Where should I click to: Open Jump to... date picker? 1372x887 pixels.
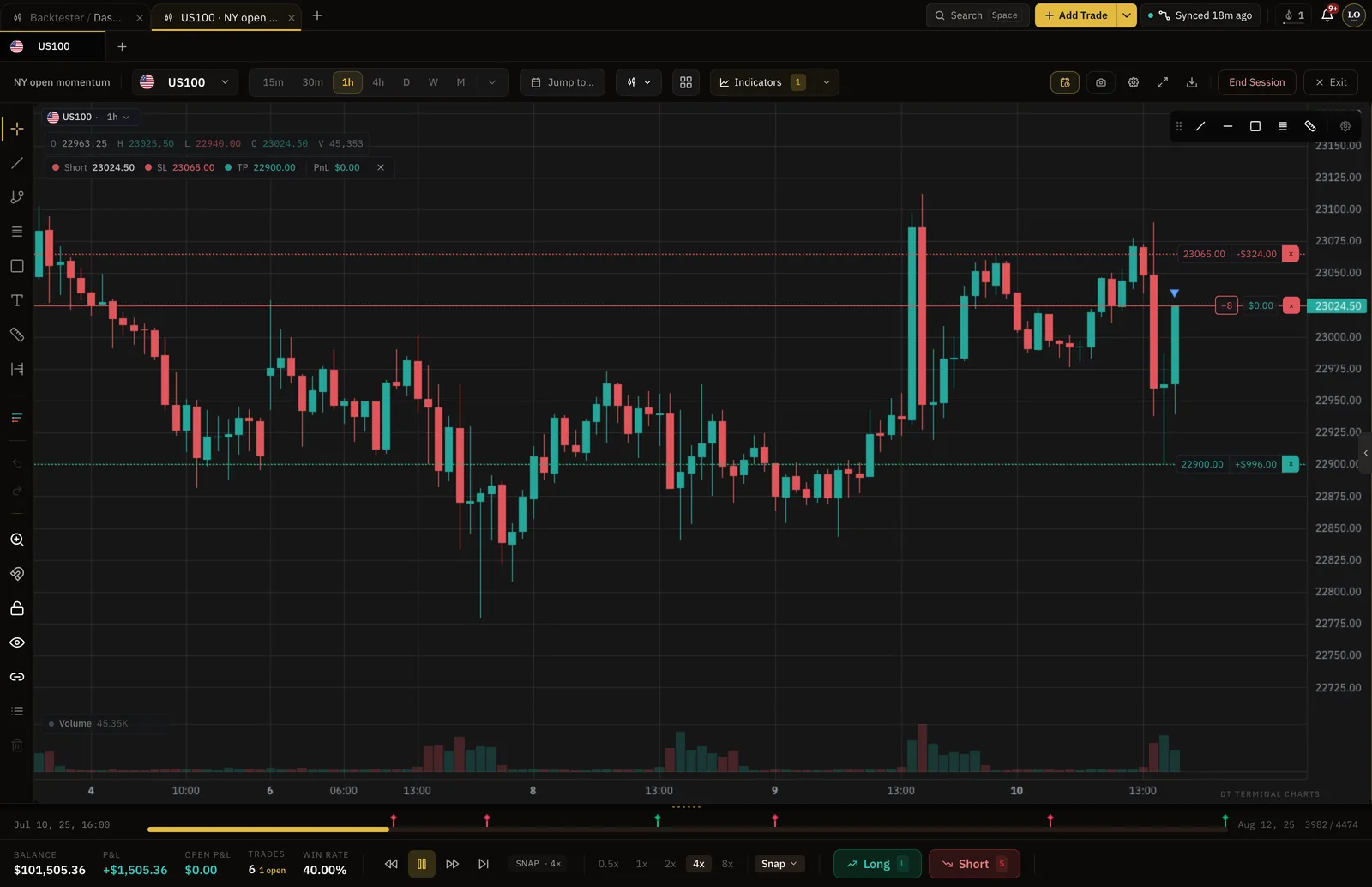pos(563,82)
